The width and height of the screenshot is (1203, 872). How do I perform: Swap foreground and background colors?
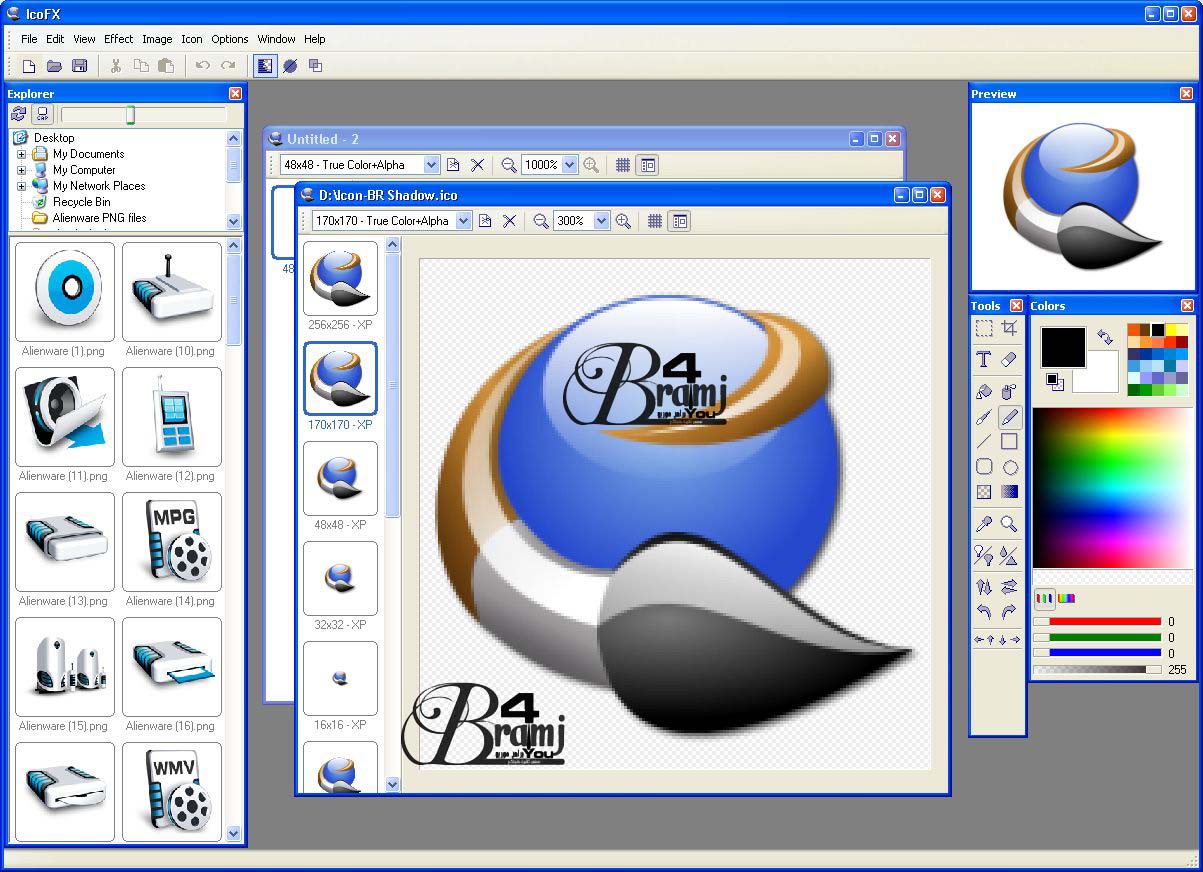[1105, 337]
